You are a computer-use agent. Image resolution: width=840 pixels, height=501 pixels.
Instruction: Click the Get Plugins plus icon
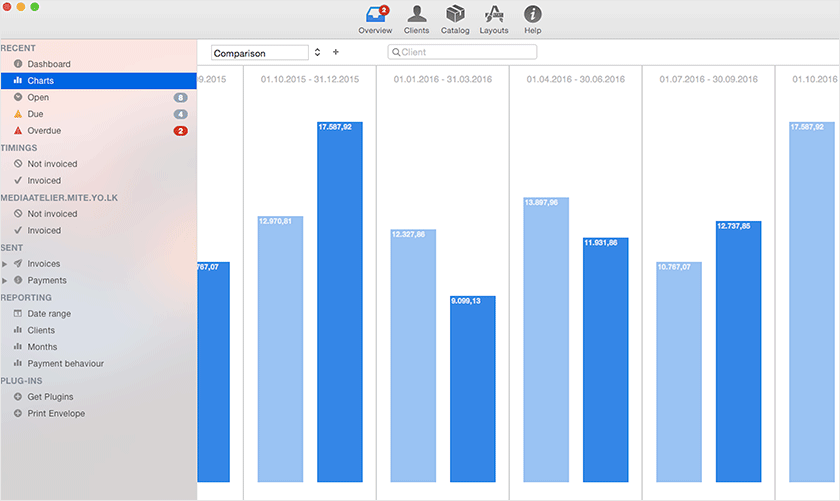pos(18,397)
